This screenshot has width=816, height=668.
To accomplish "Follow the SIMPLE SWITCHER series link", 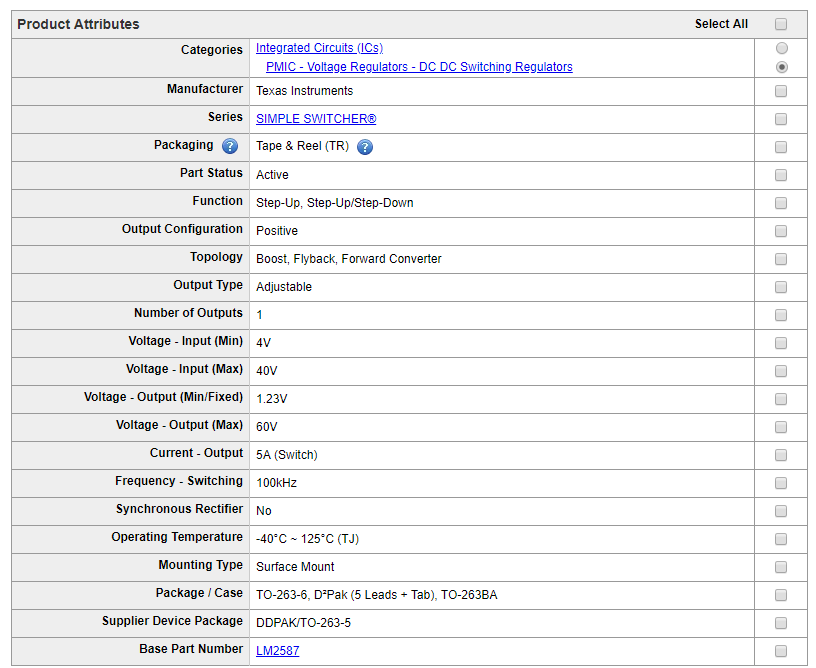I will click(x=316, y=119).
